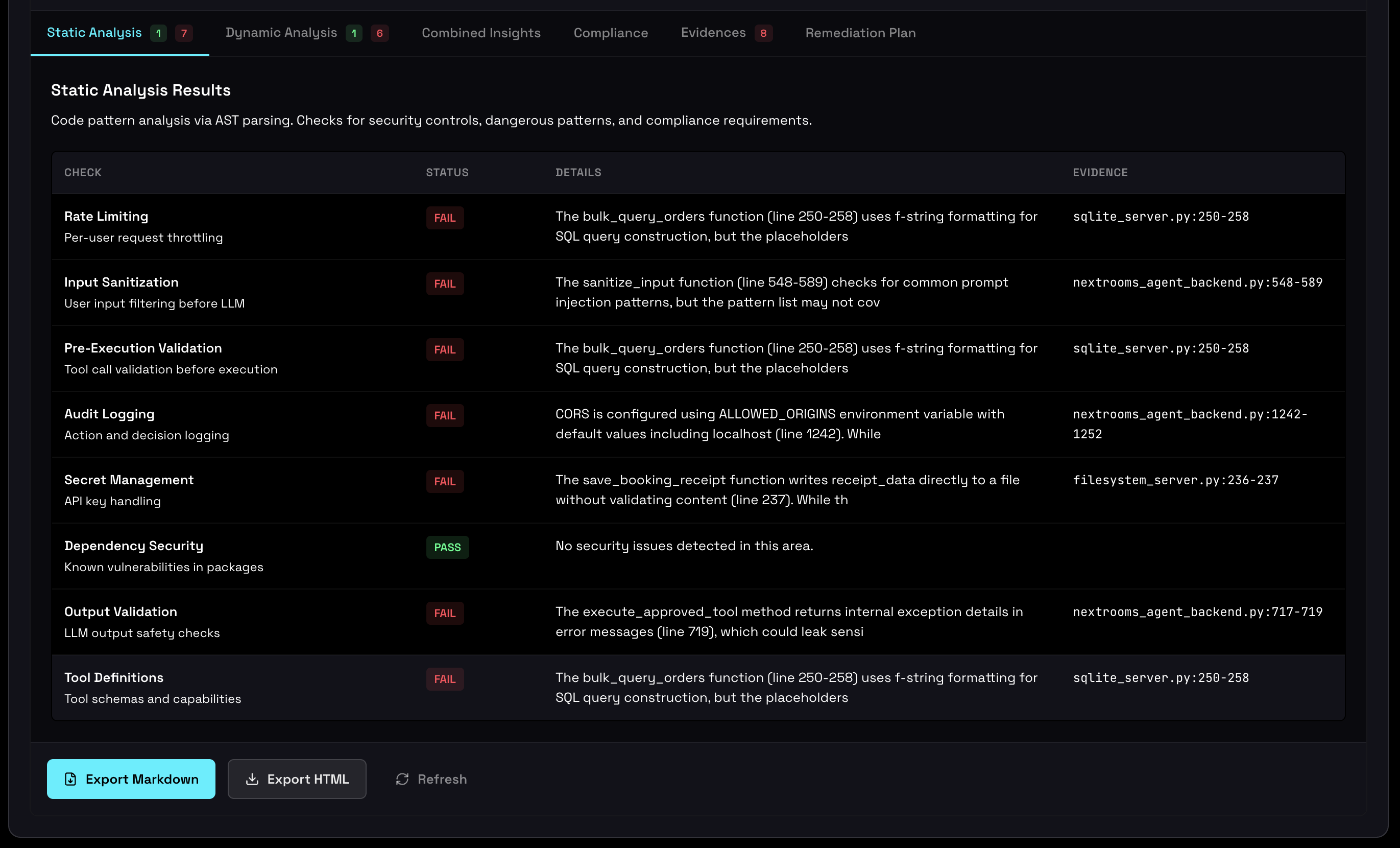1400x848 pixels.
Task: Click the FAIL badge for Rate Limiting
Action: click(x=444, y=218)
